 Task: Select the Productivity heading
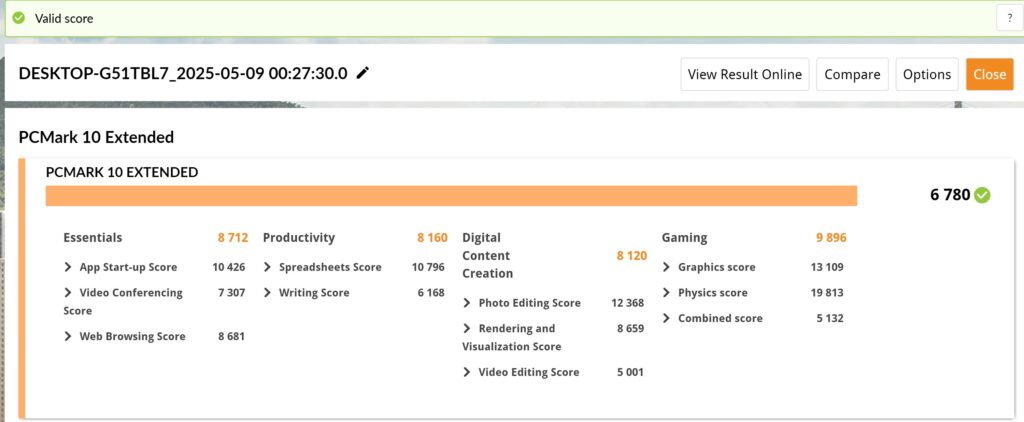(x=299, y=238)
